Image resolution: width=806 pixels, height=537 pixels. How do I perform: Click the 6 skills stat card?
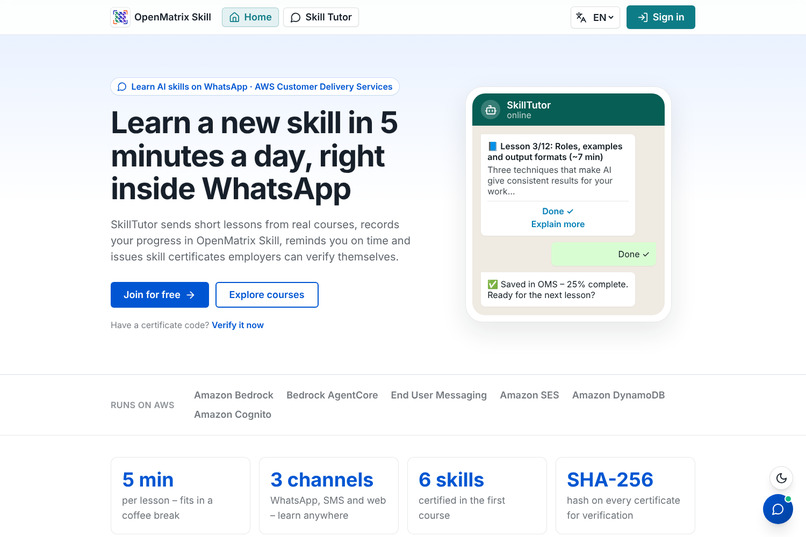click(477, 496)
